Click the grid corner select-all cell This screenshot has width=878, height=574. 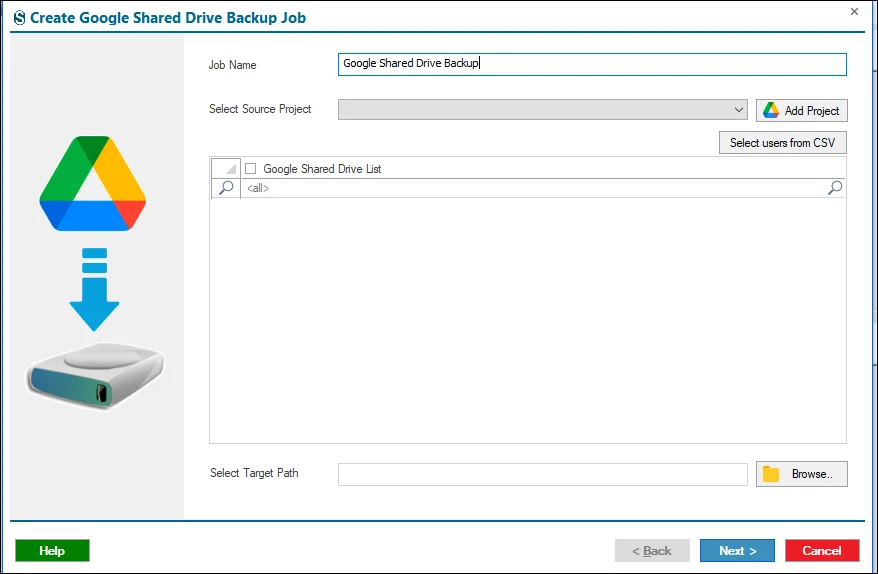coord(226,168)
